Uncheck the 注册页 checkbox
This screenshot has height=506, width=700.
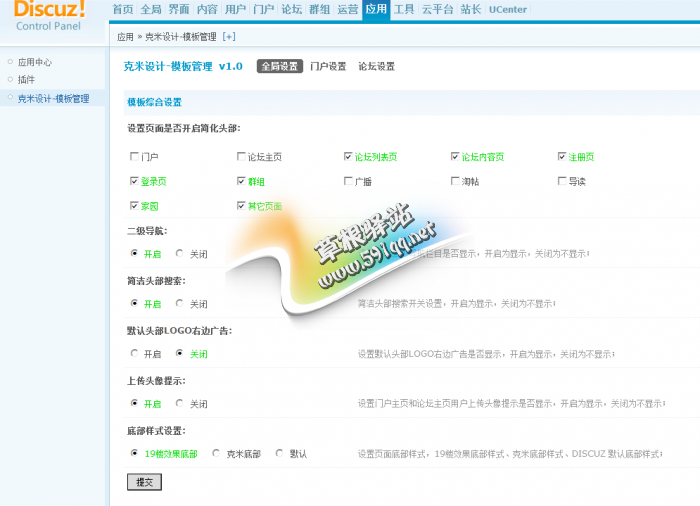click(x=562, y=157)
